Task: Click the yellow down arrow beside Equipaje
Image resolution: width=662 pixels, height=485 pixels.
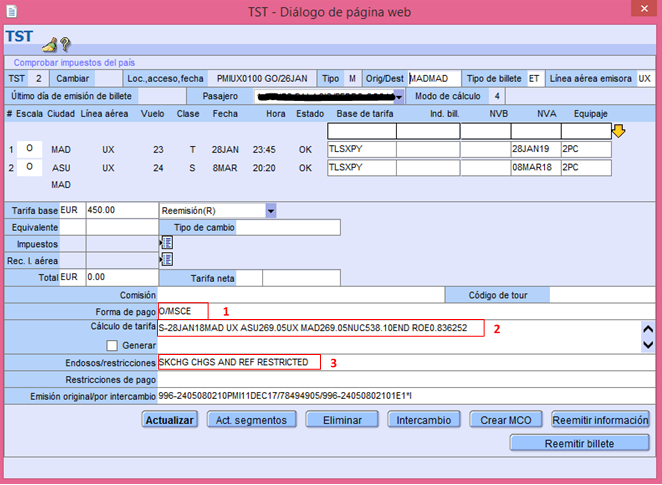Action: coord(618,131)
